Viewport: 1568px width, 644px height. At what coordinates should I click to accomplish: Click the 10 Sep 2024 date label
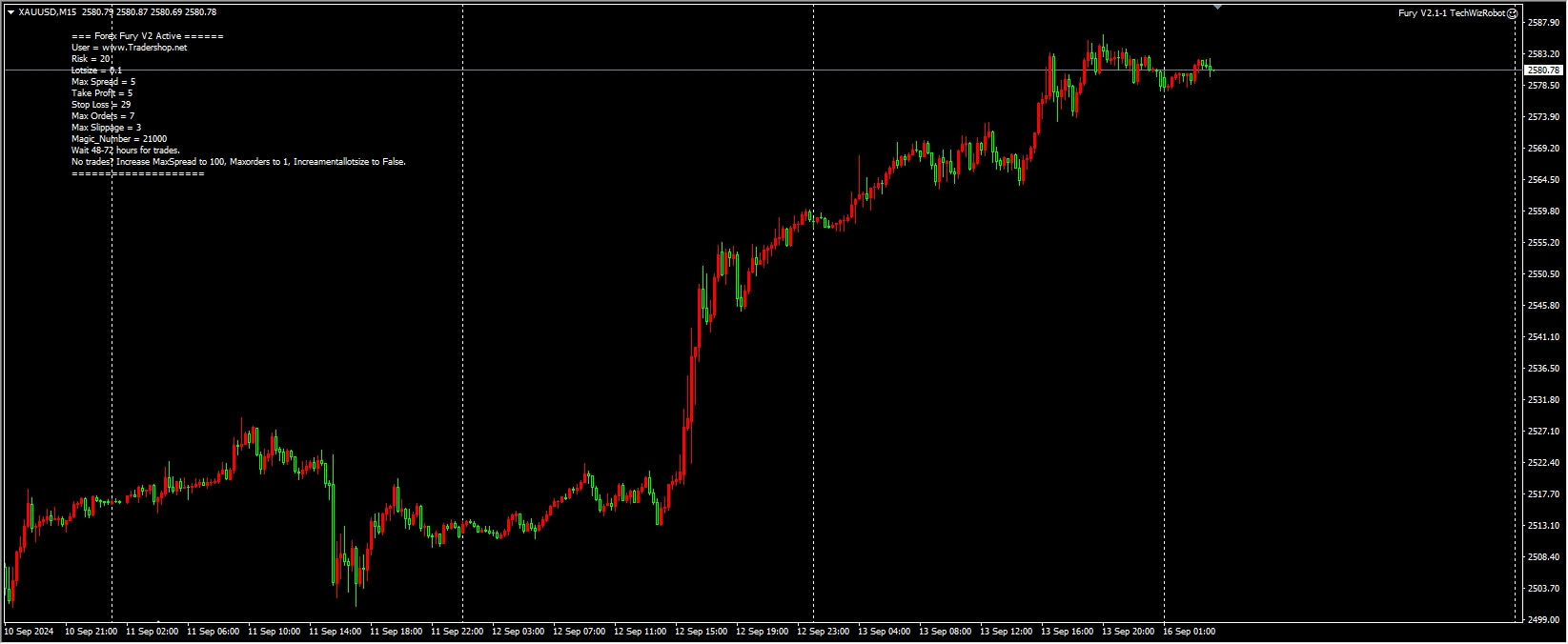tap(31, 632)
